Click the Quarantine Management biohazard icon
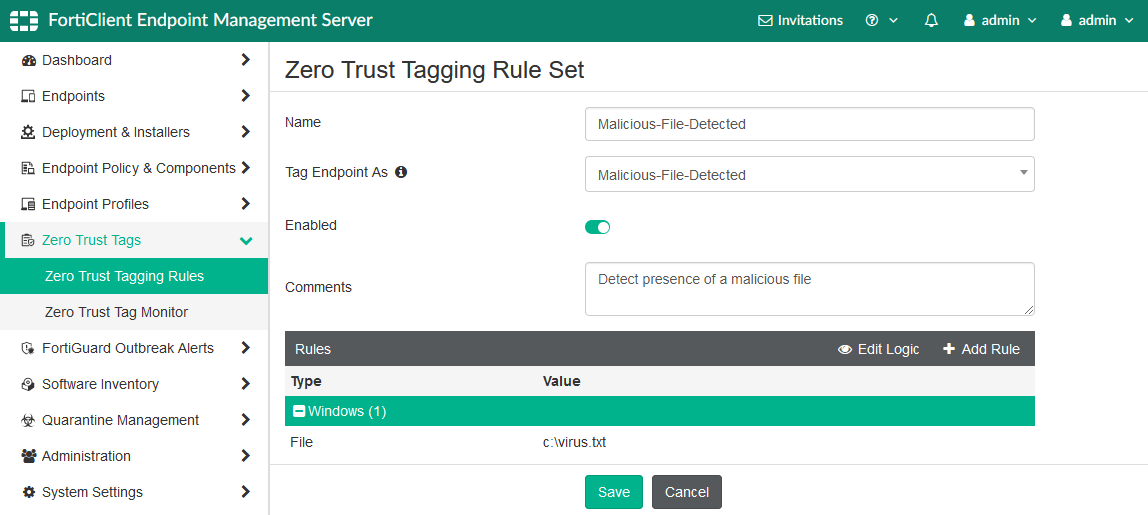The height and width of the screenshot is (515, 1148). pos(28,421)
